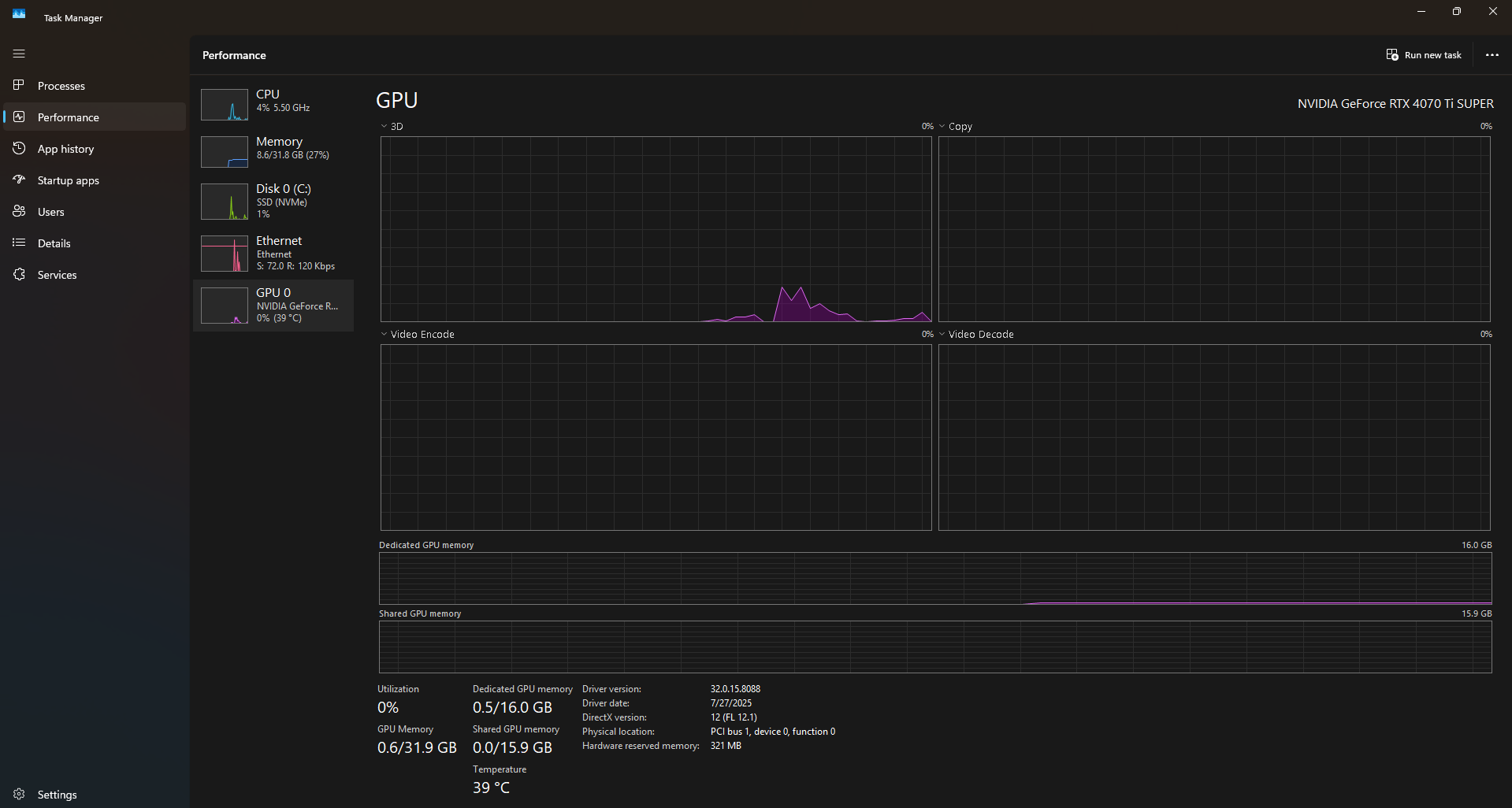
Task: Select the Ethernet mini graph thumbnail
Action: coord(225,254)
